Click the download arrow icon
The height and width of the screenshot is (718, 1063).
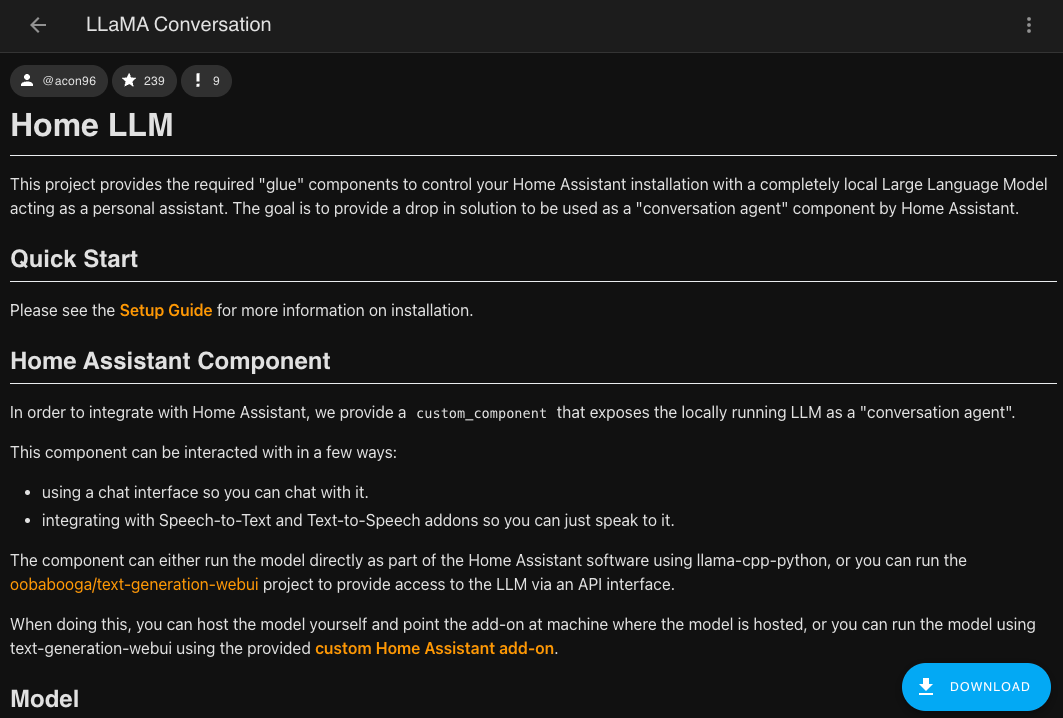926,686
